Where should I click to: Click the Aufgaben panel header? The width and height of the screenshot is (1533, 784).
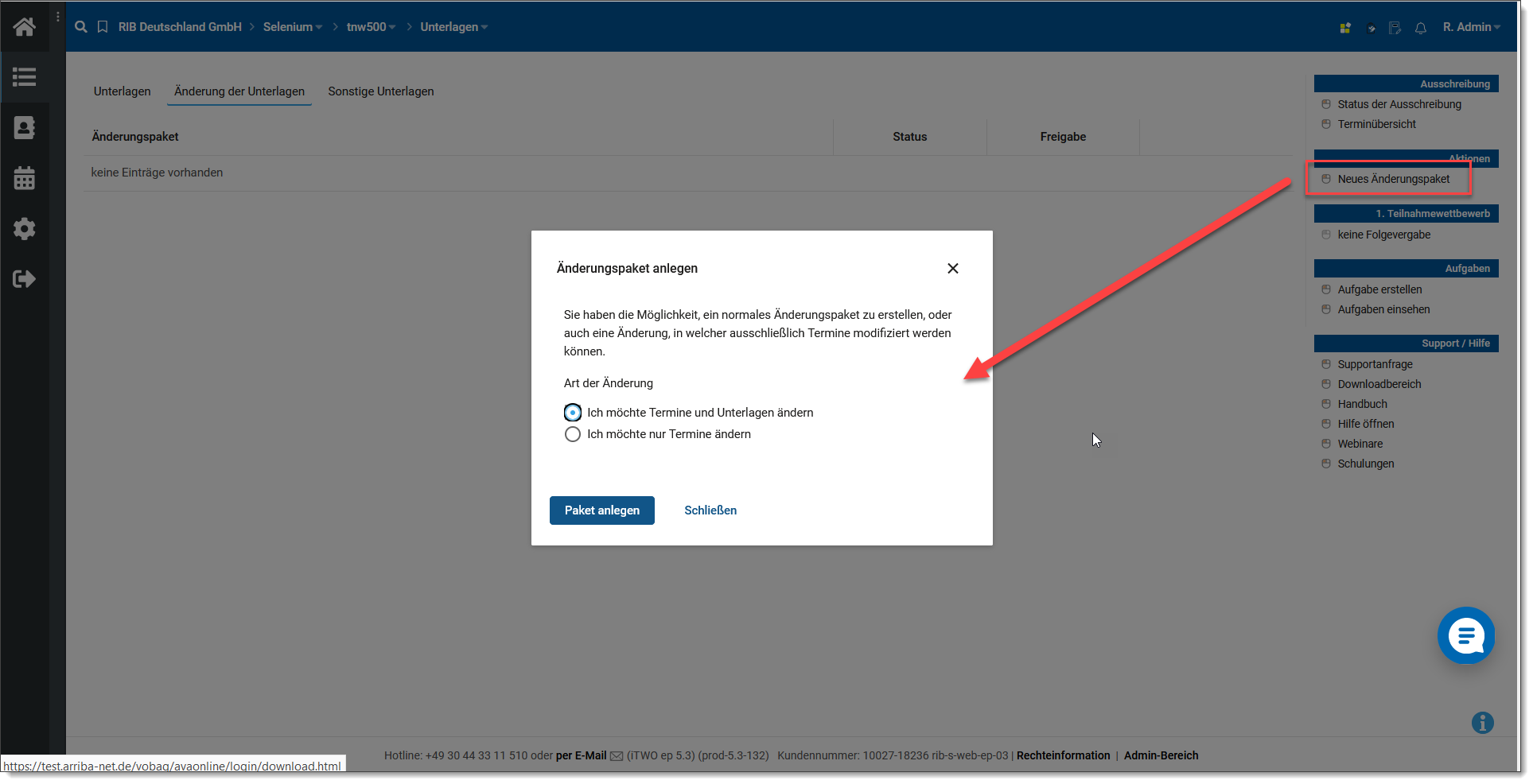coord(1407,268)
